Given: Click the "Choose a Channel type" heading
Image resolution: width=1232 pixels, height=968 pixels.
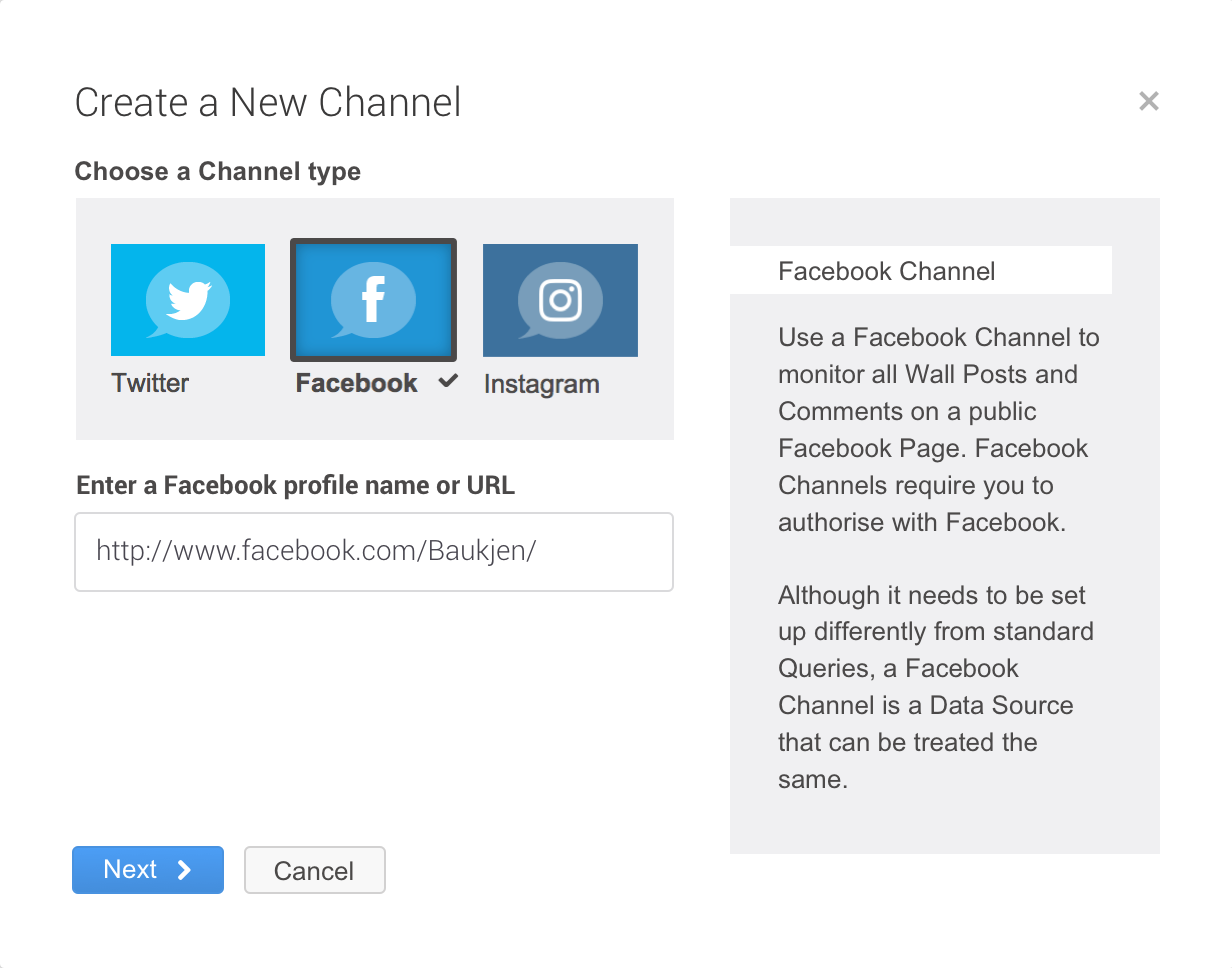Looking at the screenshot, I should pos(218,171).
